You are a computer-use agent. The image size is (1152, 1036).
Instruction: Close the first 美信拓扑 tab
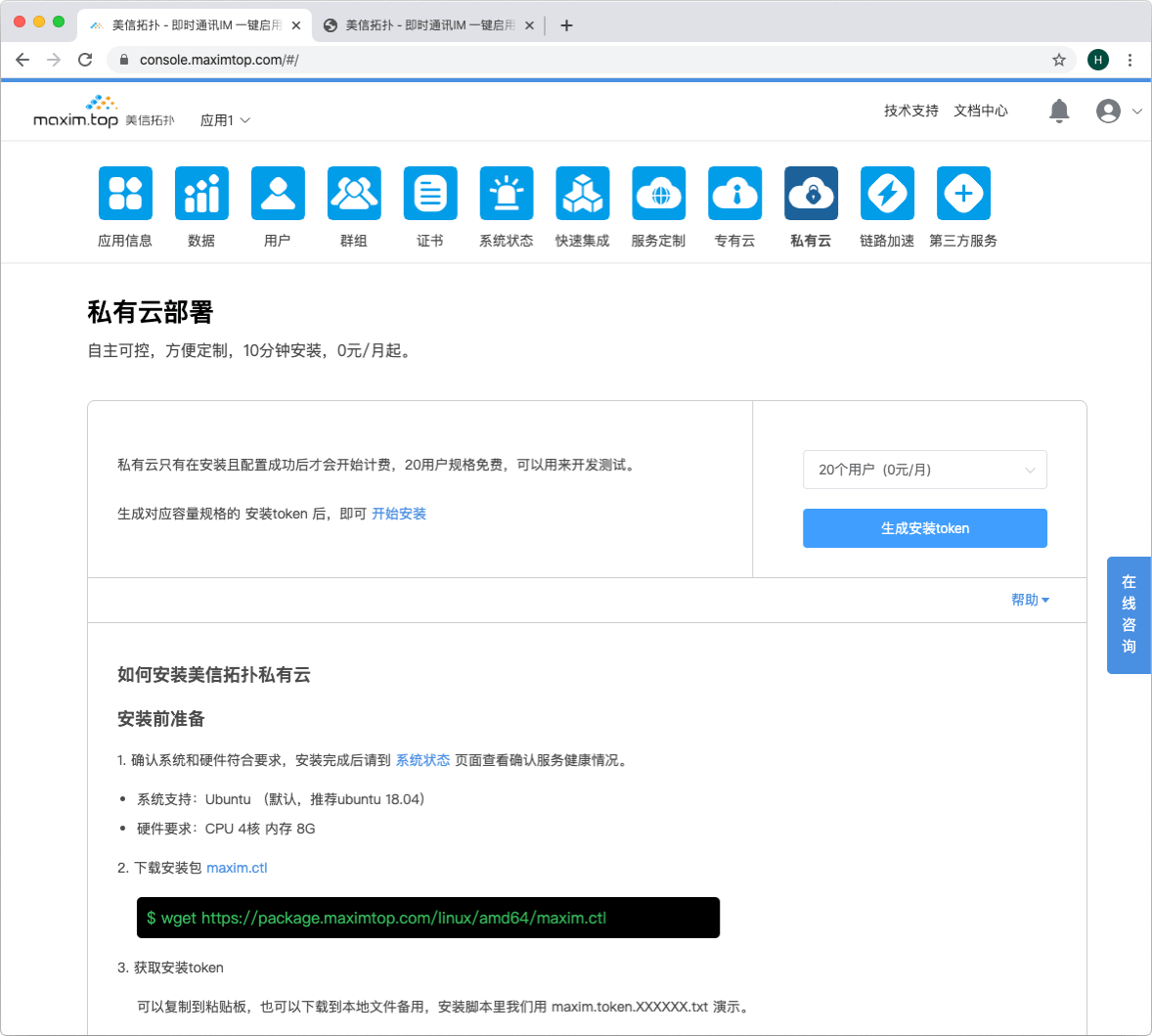click(296, 25)
